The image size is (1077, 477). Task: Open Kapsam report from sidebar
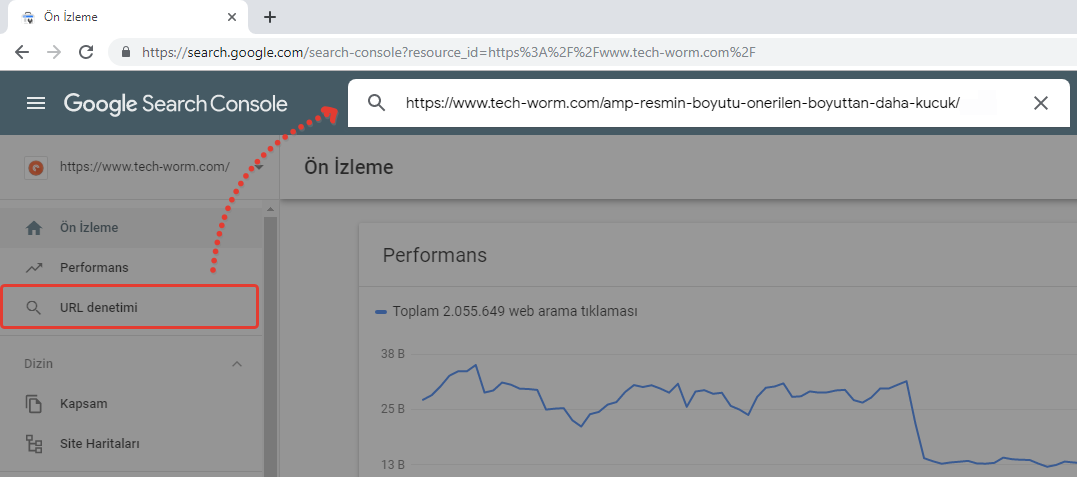coord(83,404)
